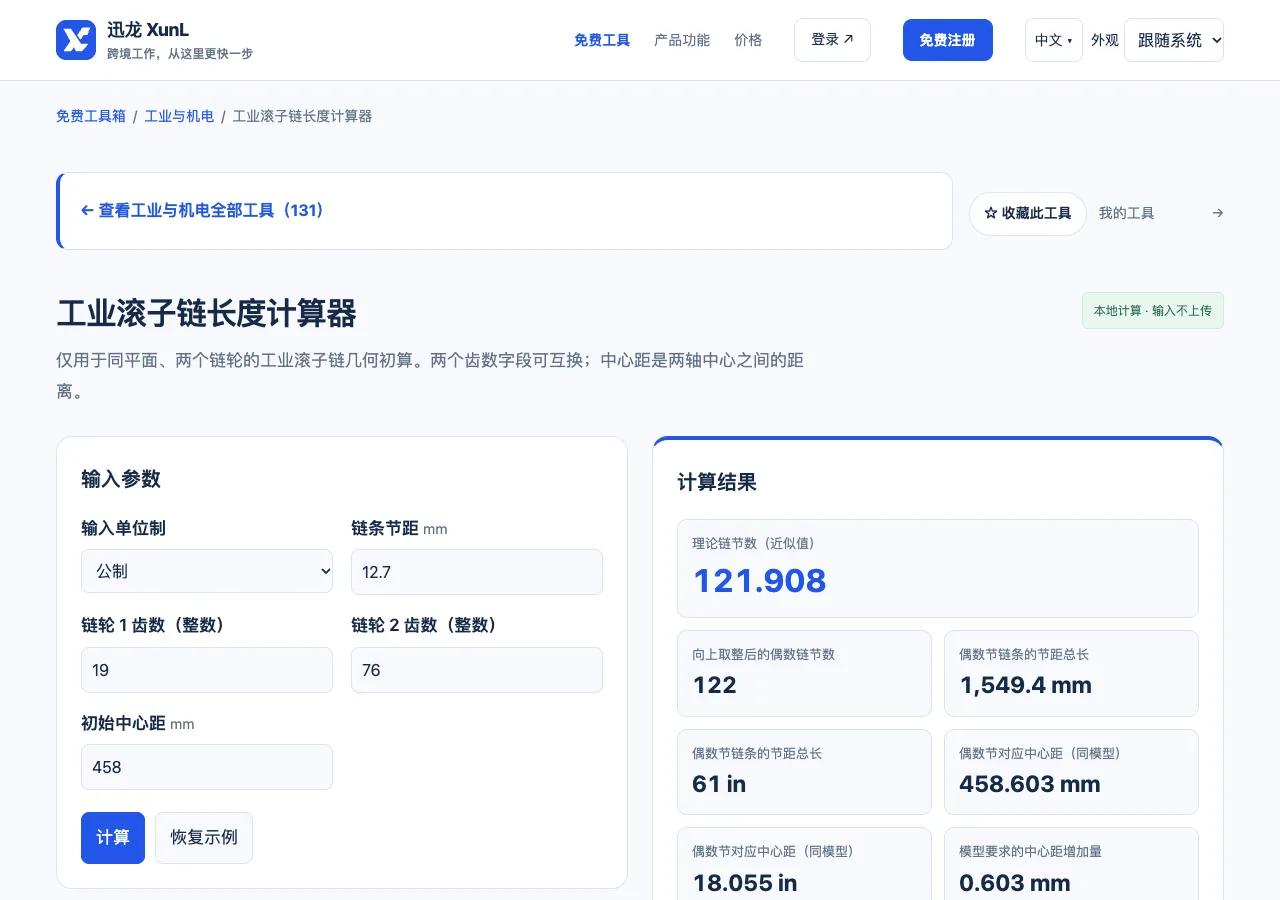Click the value 61 in
1280x900 pixels.
click(719, 784)
